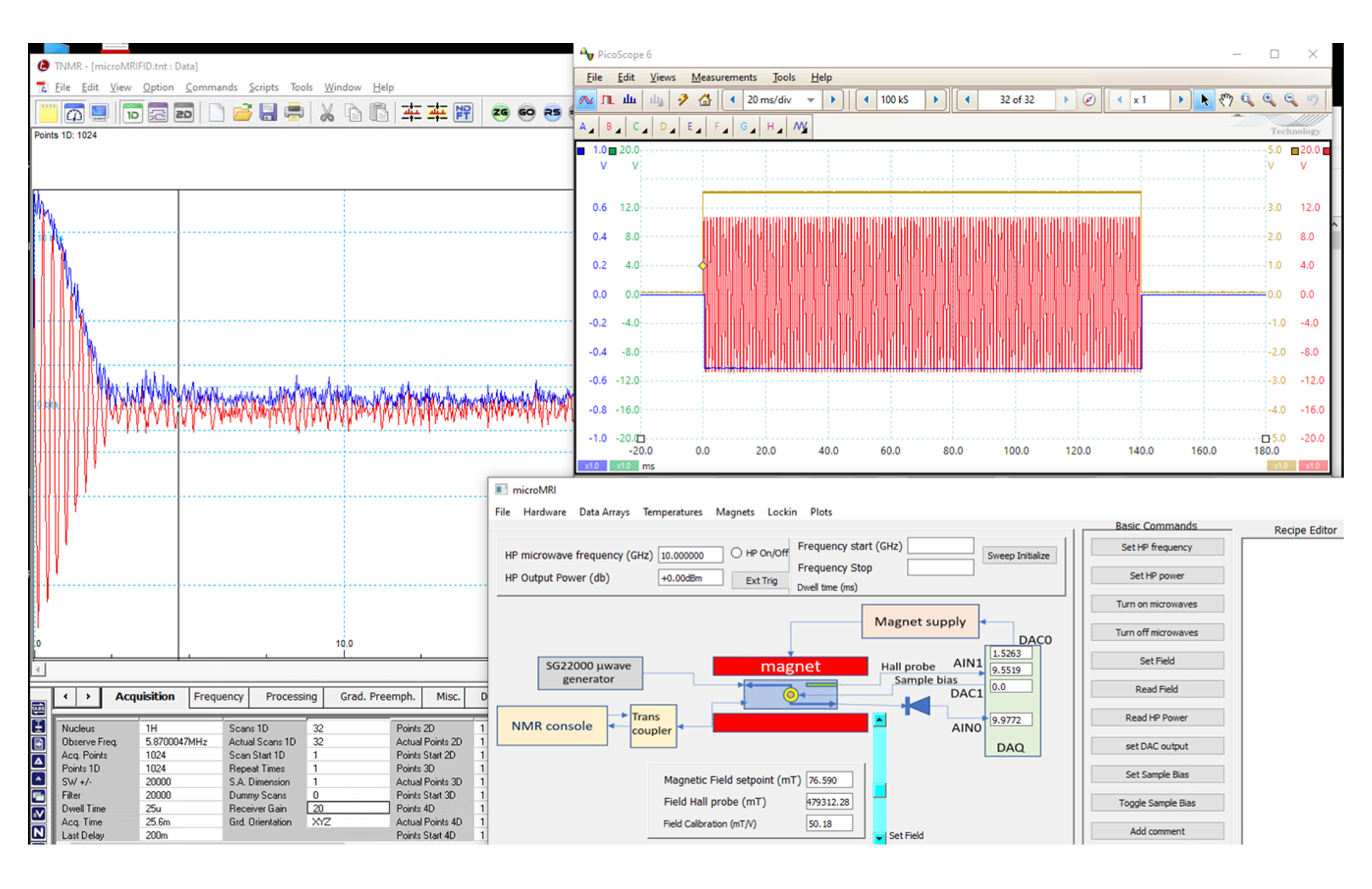Open the 20 ms/div timebase dropdown
This screenshot has width=1372, height=889.
[810, 100]
